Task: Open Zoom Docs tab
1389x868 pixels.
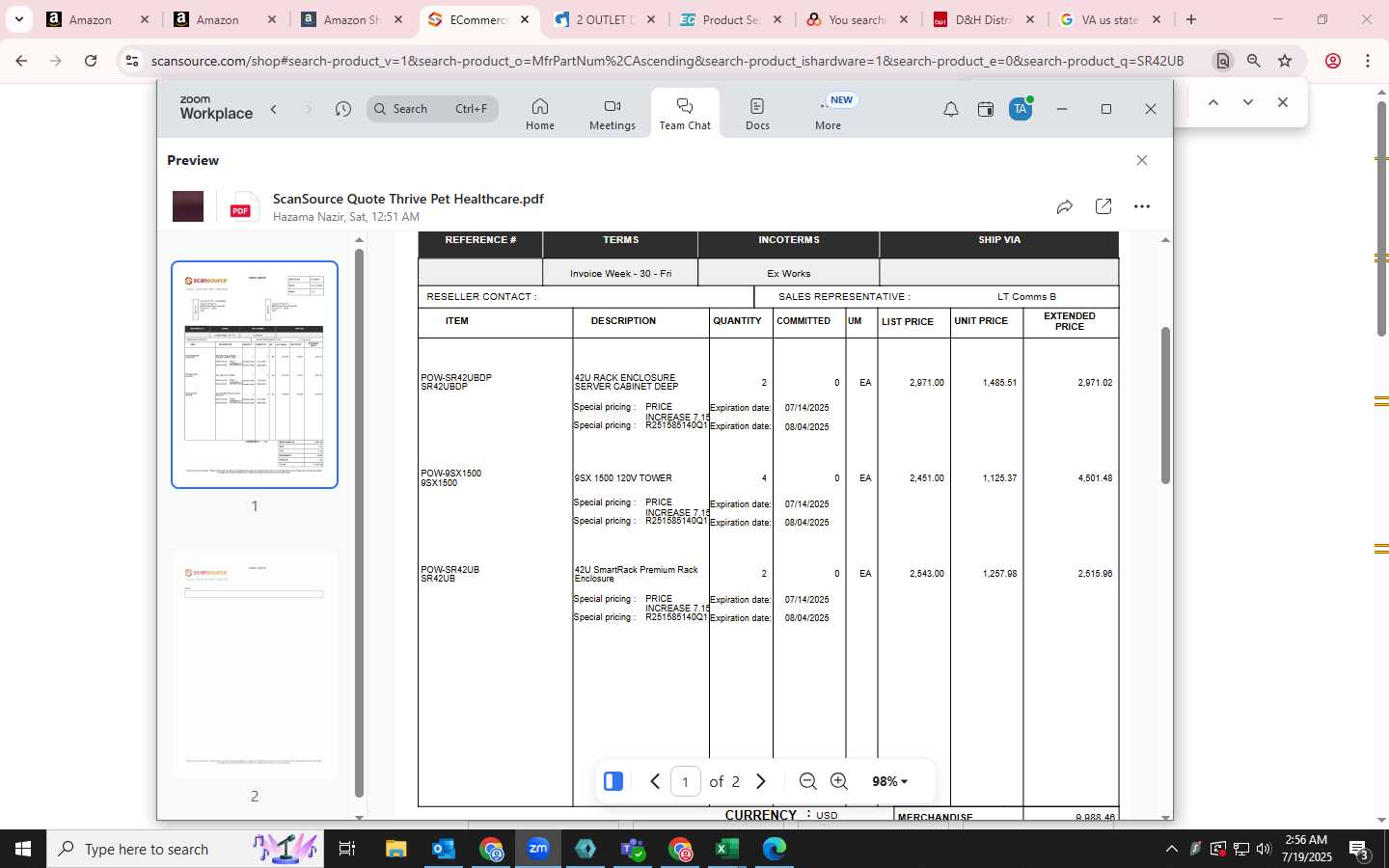Action: [x=757, y=114]
